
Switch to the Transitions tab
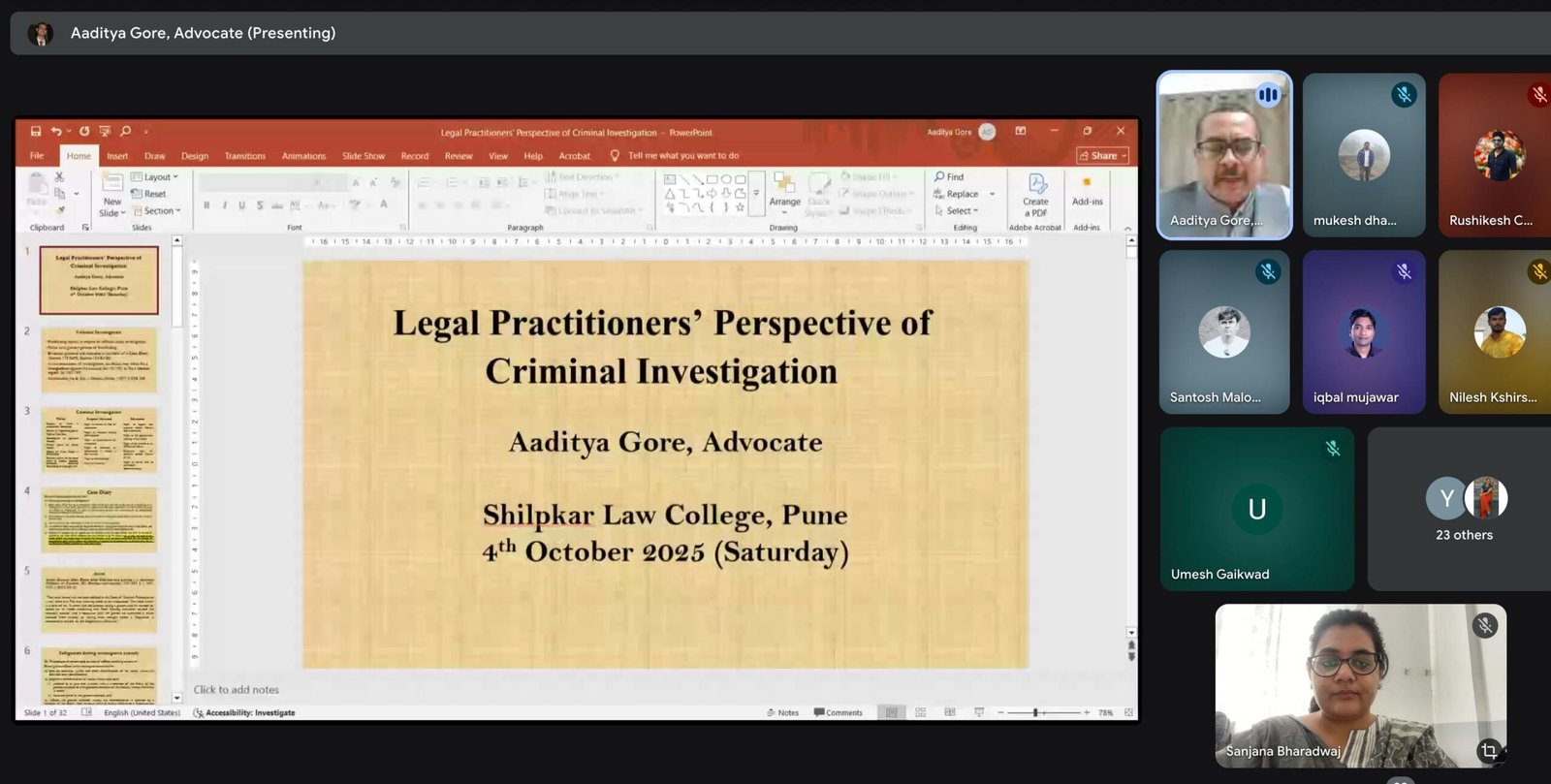(245, 156)
